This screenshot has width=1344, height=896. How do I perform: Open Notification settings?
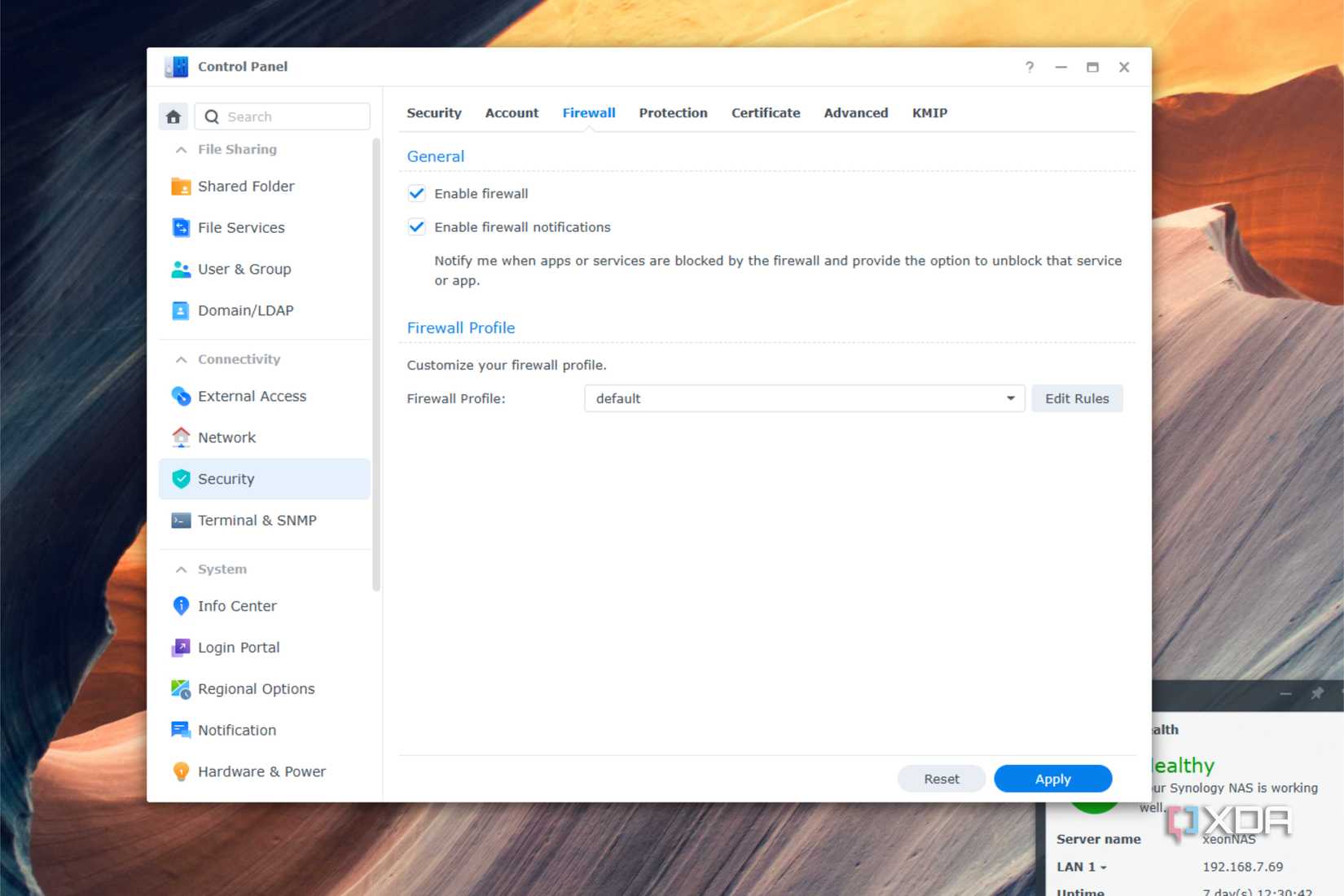[x=265, y=731]
